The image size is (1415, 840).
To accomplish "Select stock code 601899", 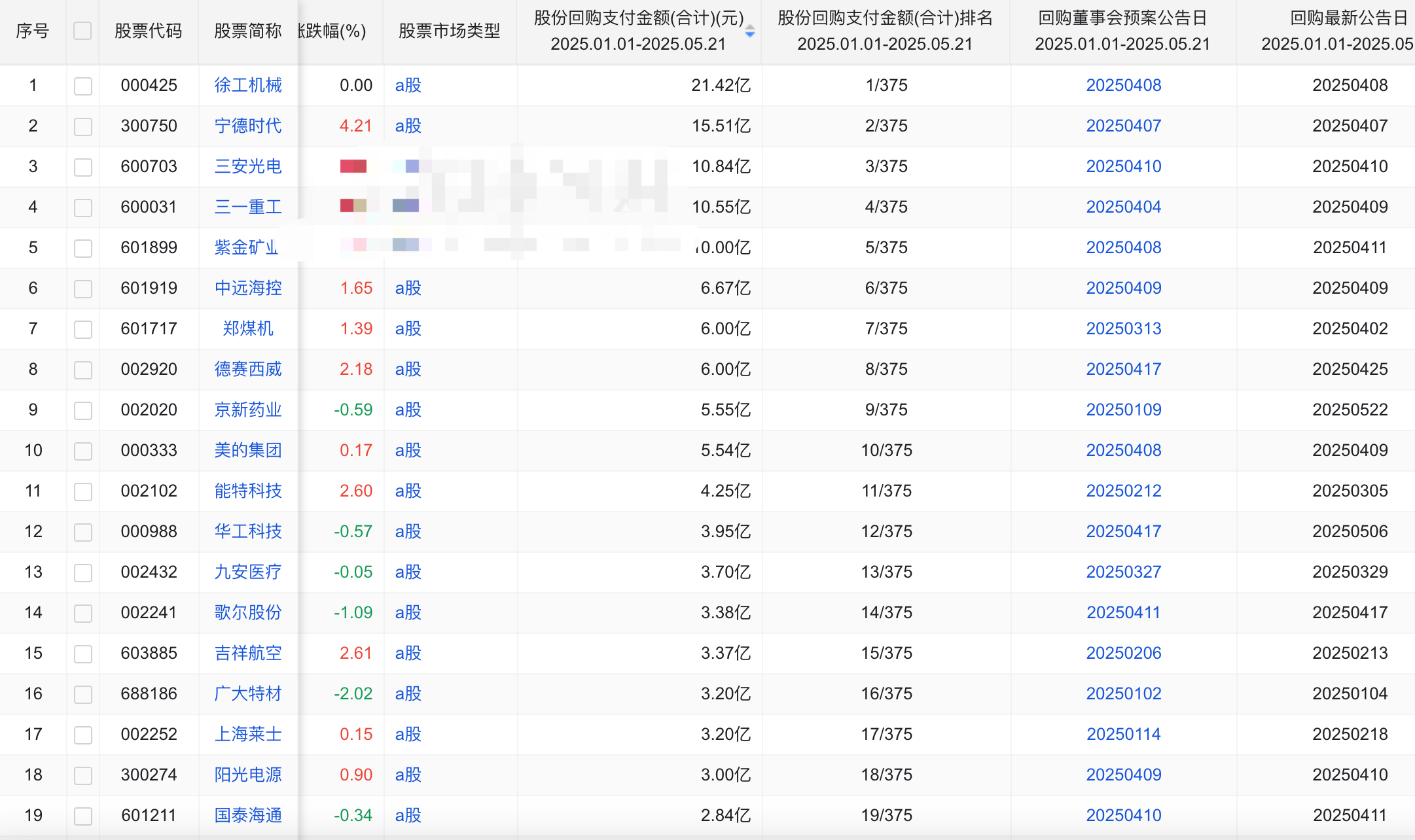I will coord(149,247).
